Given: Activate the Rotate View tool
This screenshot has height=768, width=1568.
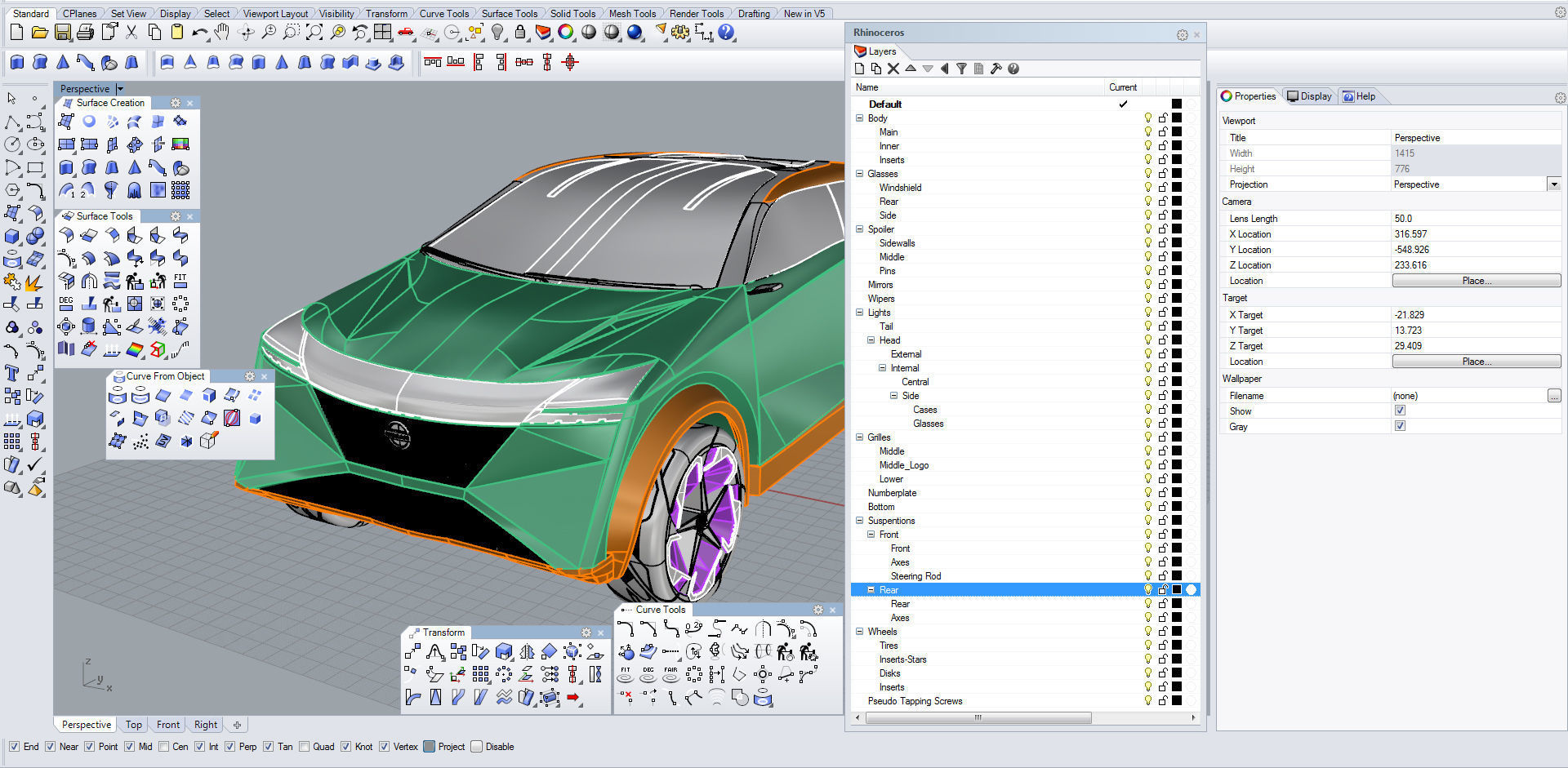Looking at the screenshot, I should pos(246,33).
